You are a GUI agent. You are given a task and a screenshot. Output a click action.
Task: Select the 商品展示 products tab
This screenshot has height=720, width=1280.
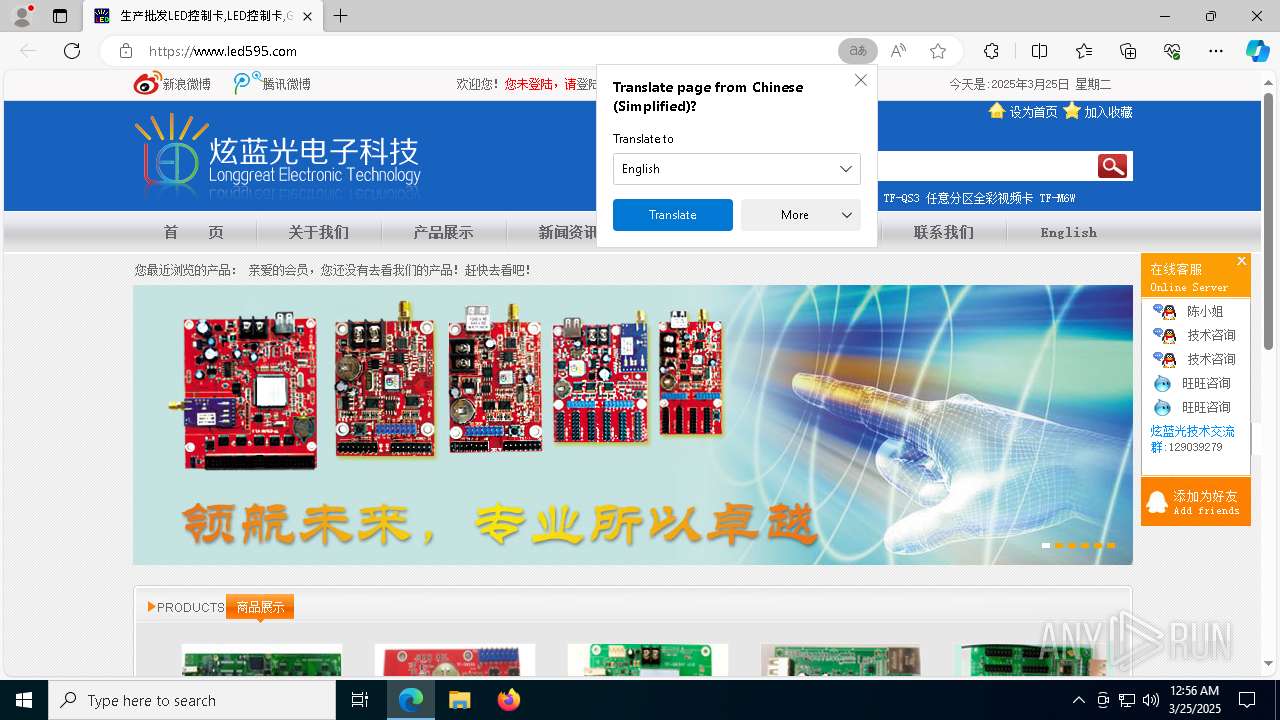tap(260, 607)
